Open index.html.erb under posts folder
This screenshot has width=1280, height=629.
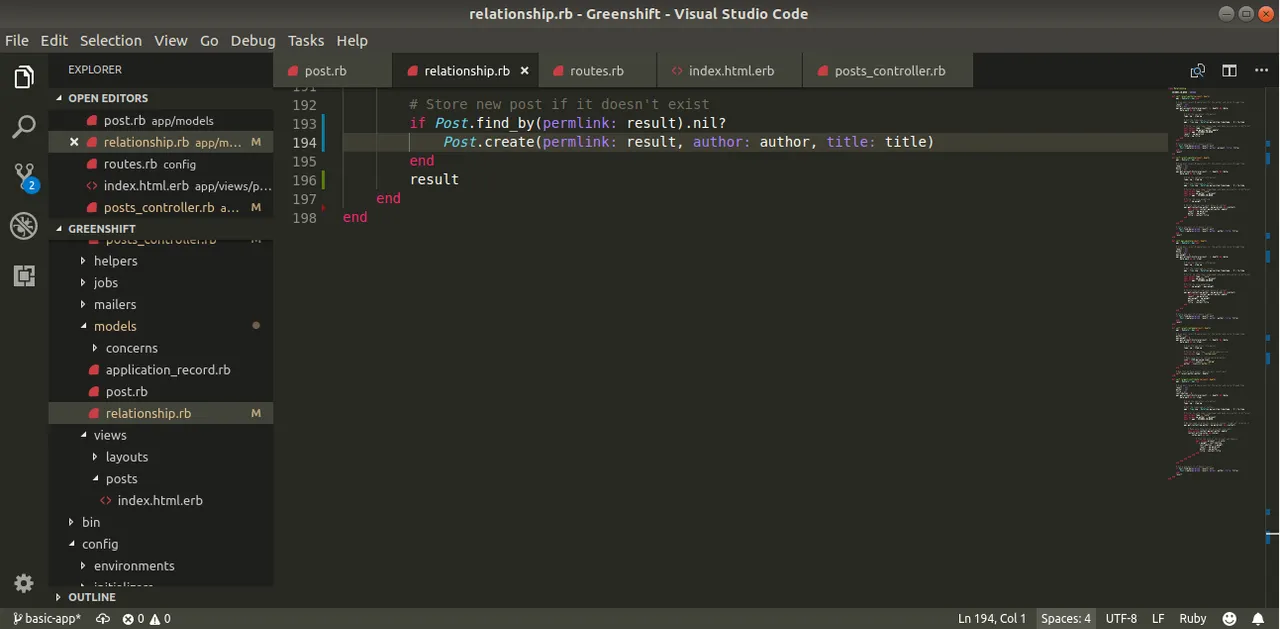pyautogui.click(x=160, y=501)
